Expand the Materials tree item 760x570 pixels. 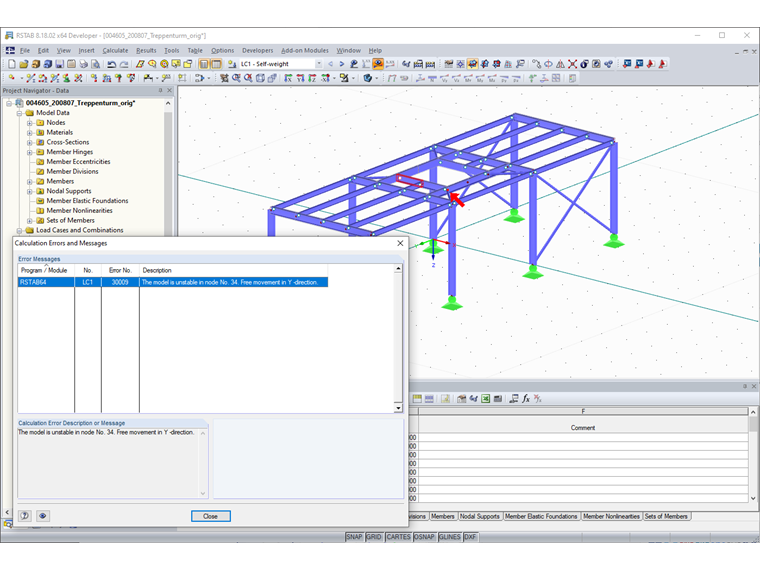coord(30,133)
